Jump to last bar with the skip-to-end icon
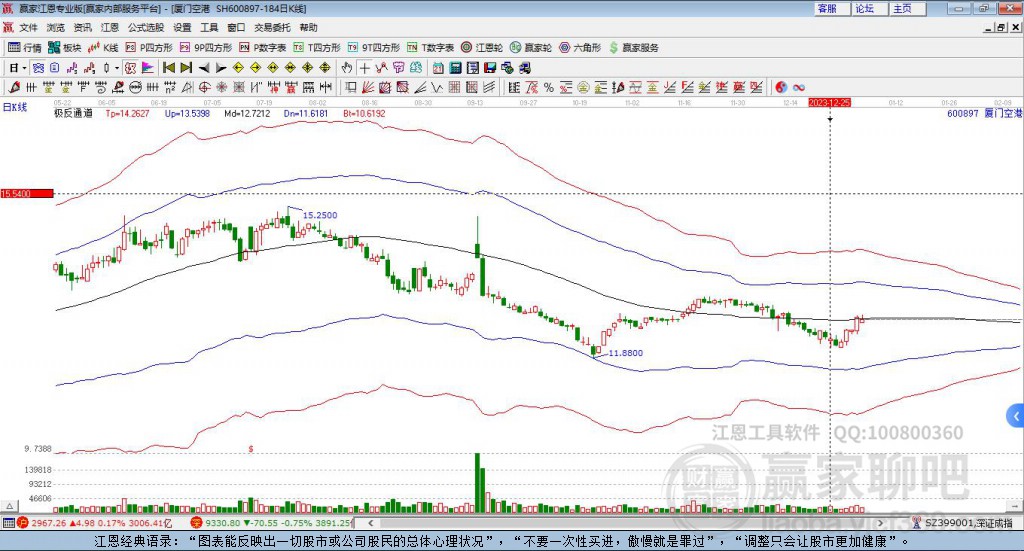The image size is (1024, 551). pyautogui.click(x=186, y=68)
